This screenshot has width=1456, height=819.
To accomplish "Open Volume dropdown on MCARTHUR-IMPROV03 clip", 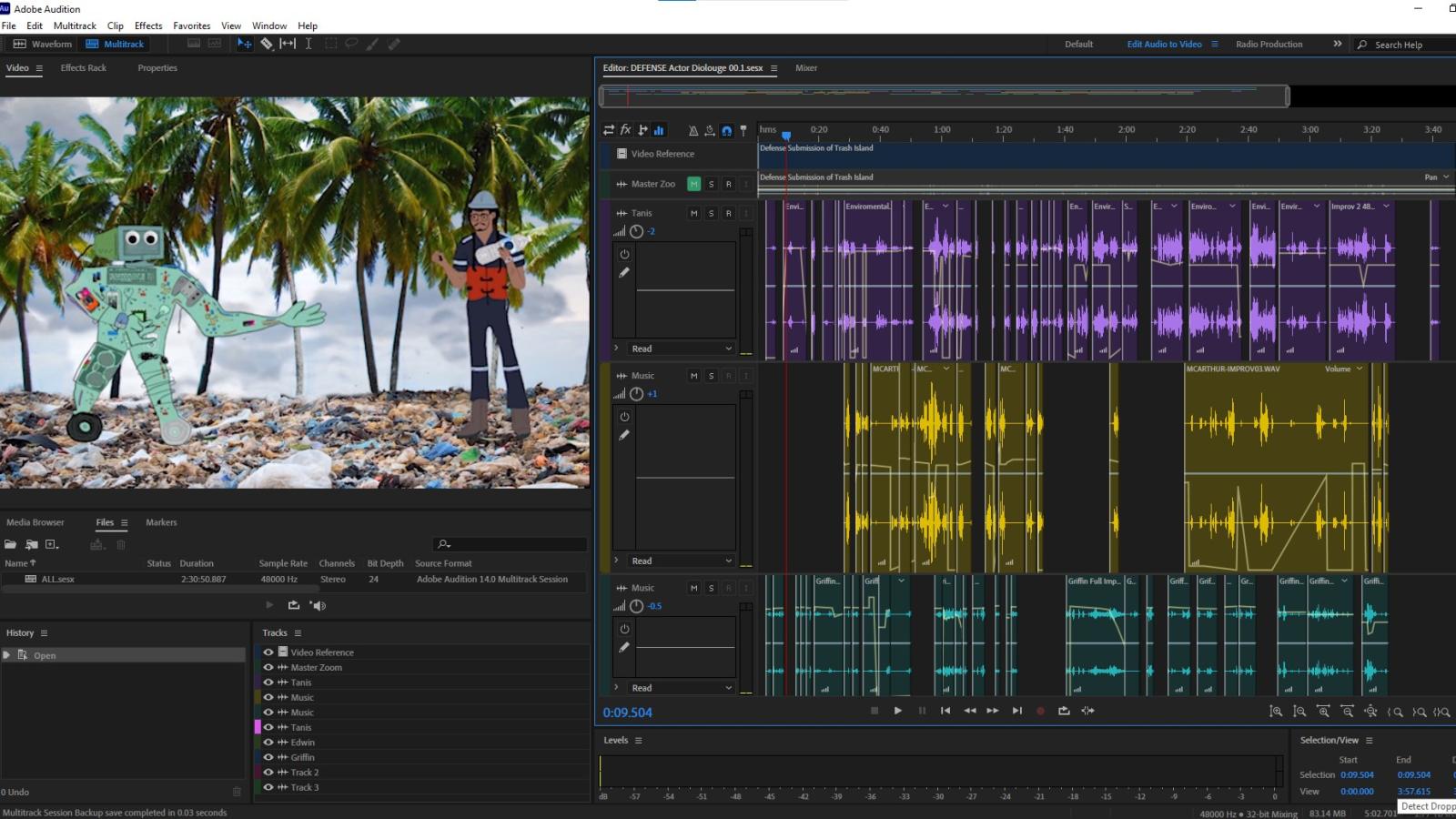I will tap(1344, 369).
